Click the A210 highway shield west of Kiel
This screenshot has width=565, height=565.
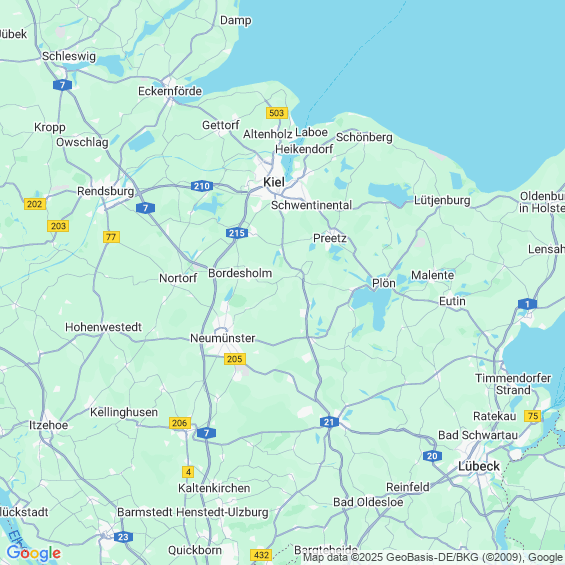click(202, 186)
